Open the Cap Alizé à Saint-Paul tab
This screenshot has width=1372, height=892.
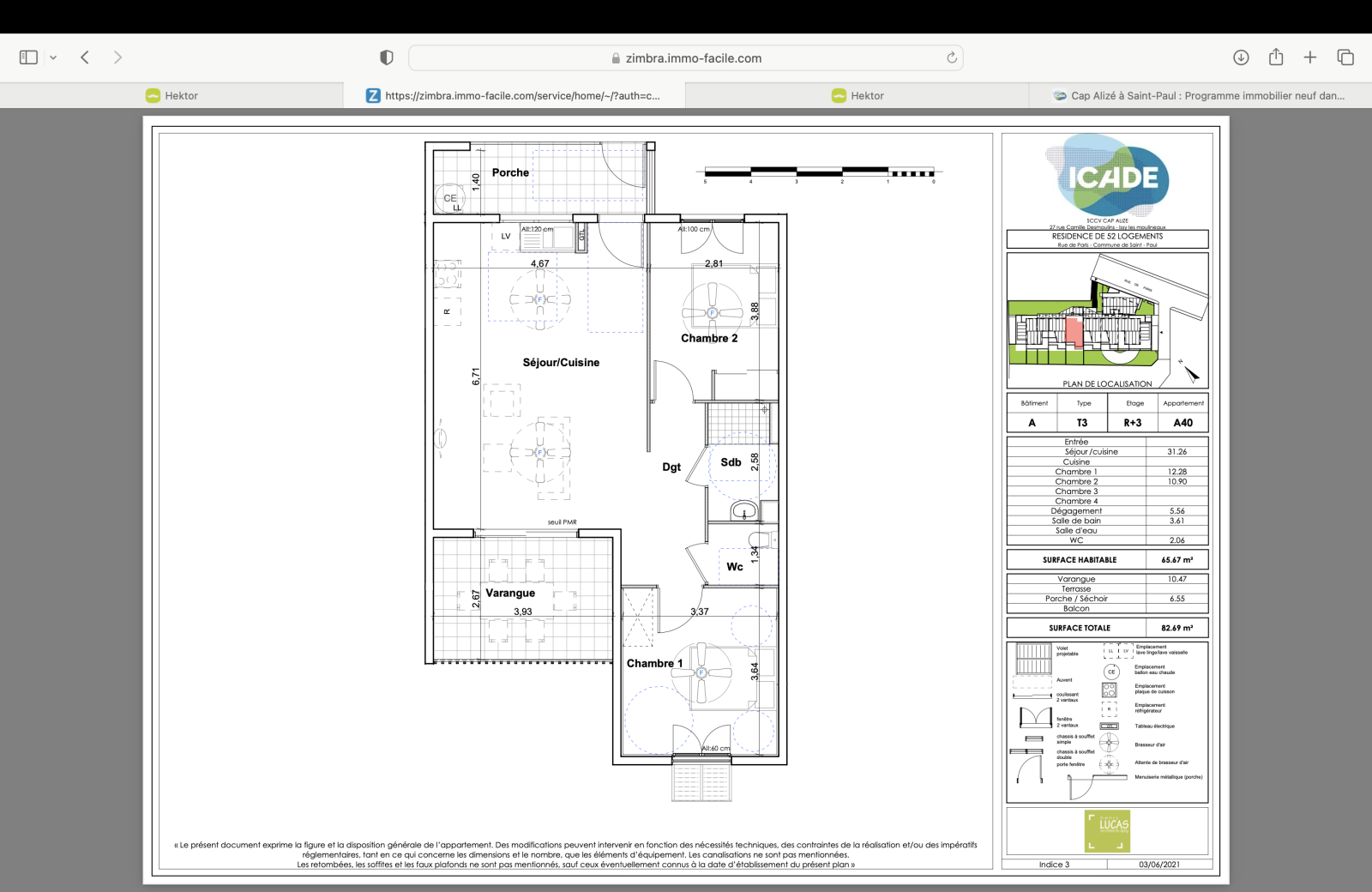1200,96
